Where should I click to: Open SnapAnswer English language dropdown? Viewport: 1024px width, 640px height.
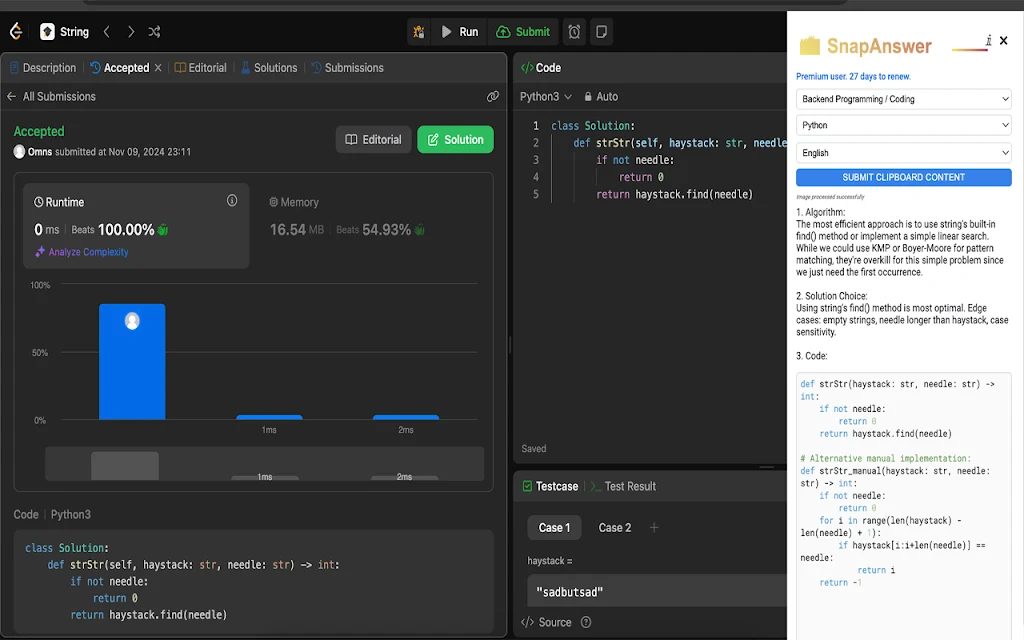point(904,153)
